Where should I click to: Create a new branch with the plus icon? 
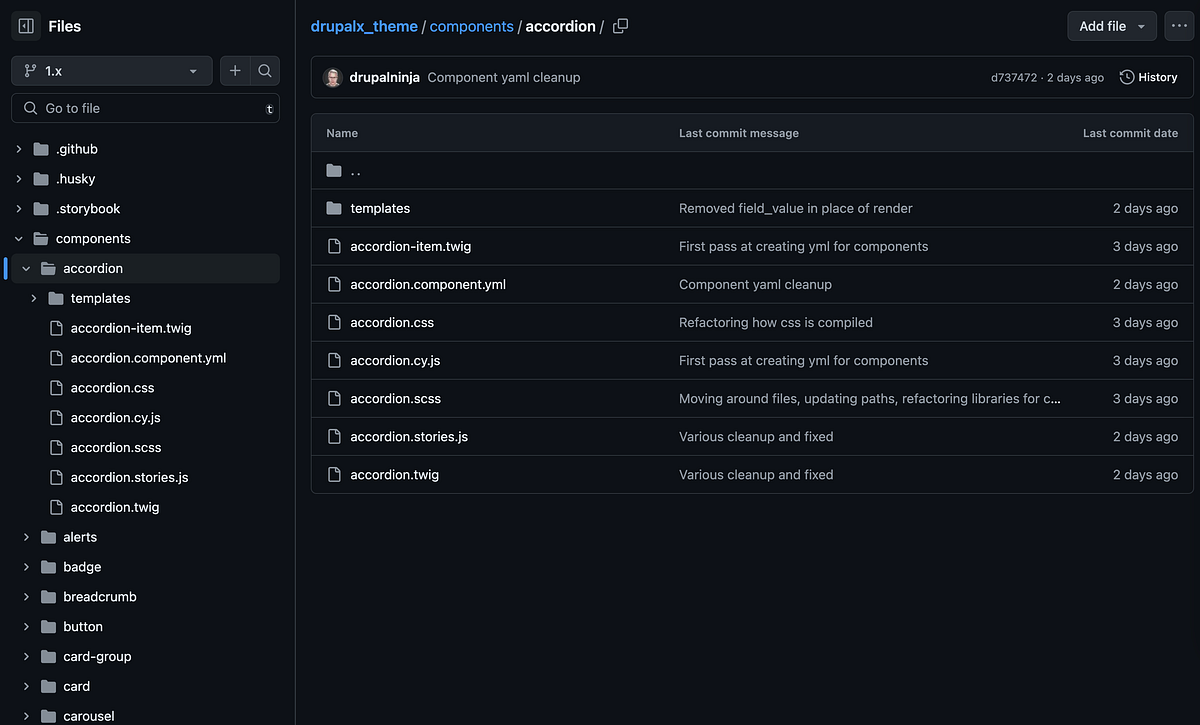[x=235, y=71]
